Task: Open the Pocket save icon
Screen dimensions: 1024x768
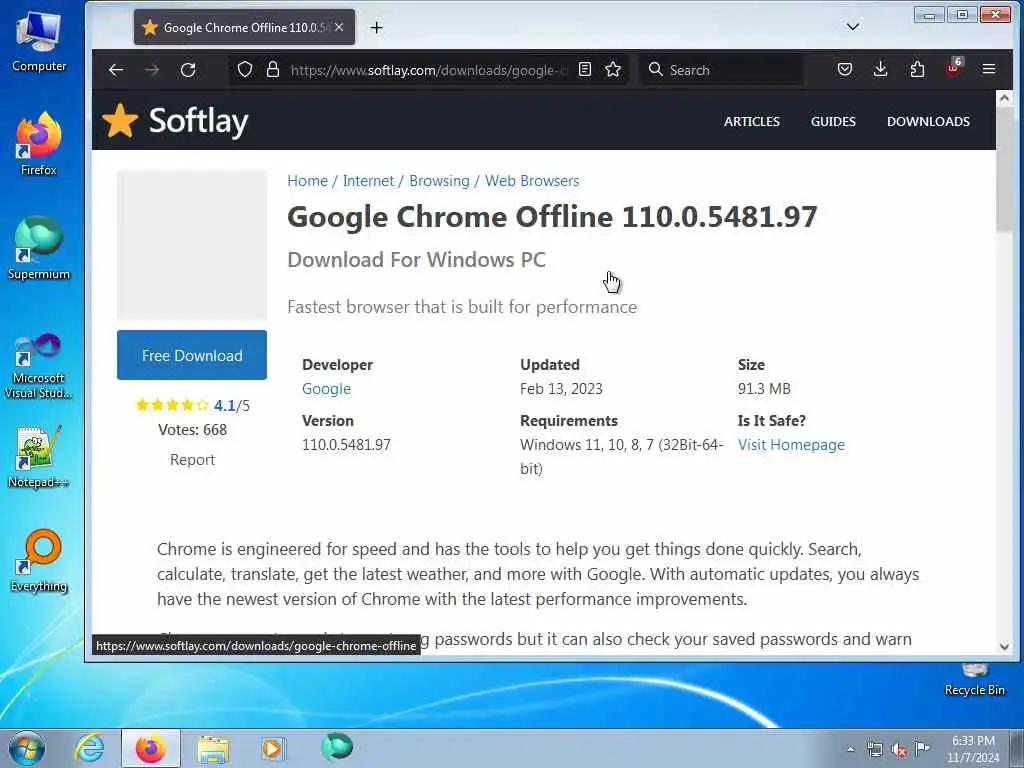Action: 844,69
